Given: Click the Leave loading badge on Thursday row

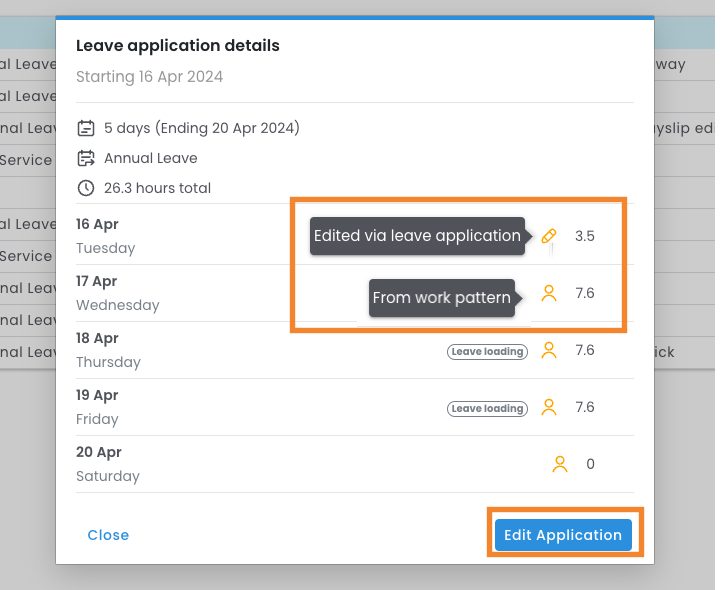Looking at the screenshot, I should point(487,351).
